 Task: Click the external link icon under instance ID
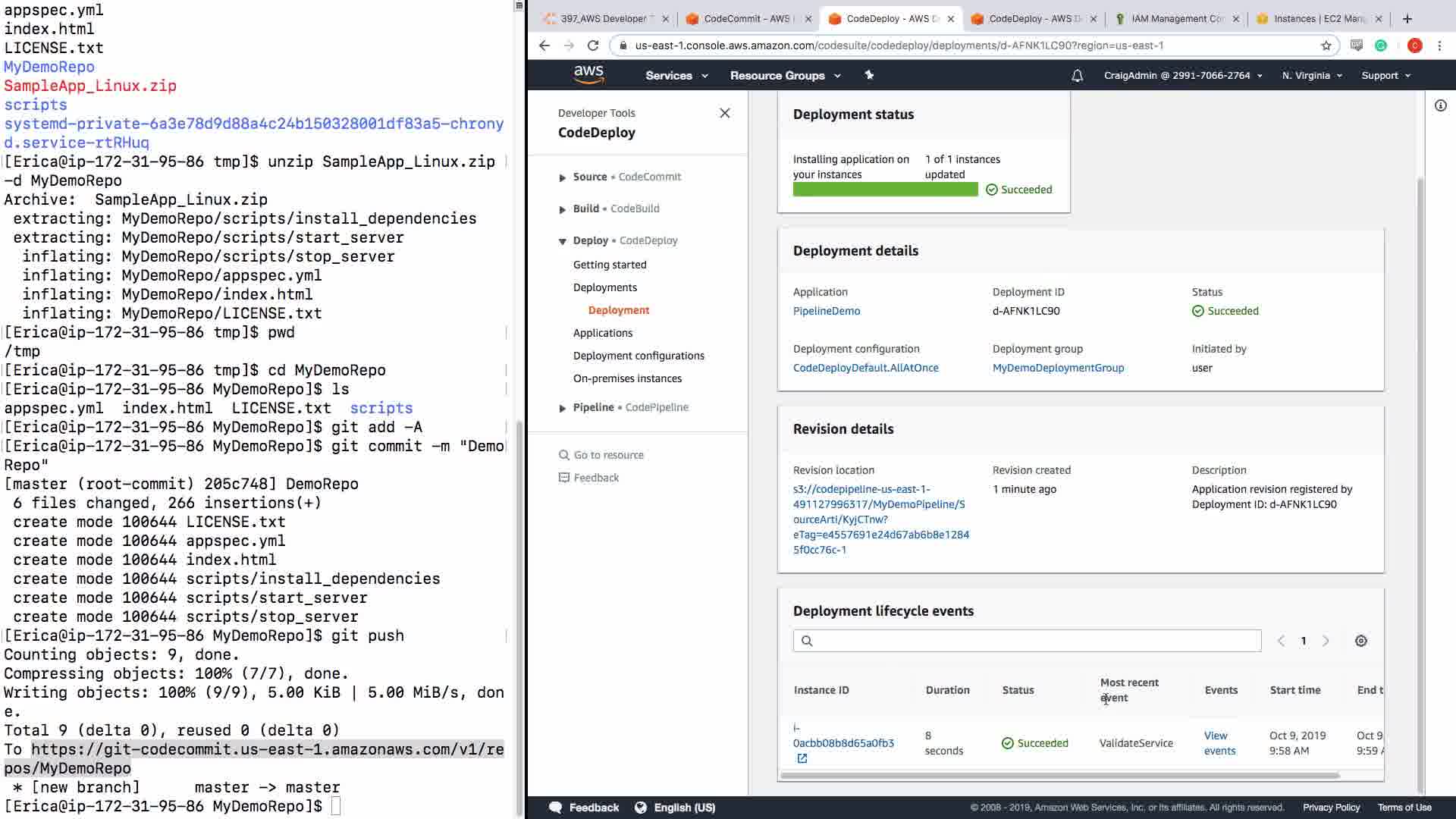pos(802,758)
